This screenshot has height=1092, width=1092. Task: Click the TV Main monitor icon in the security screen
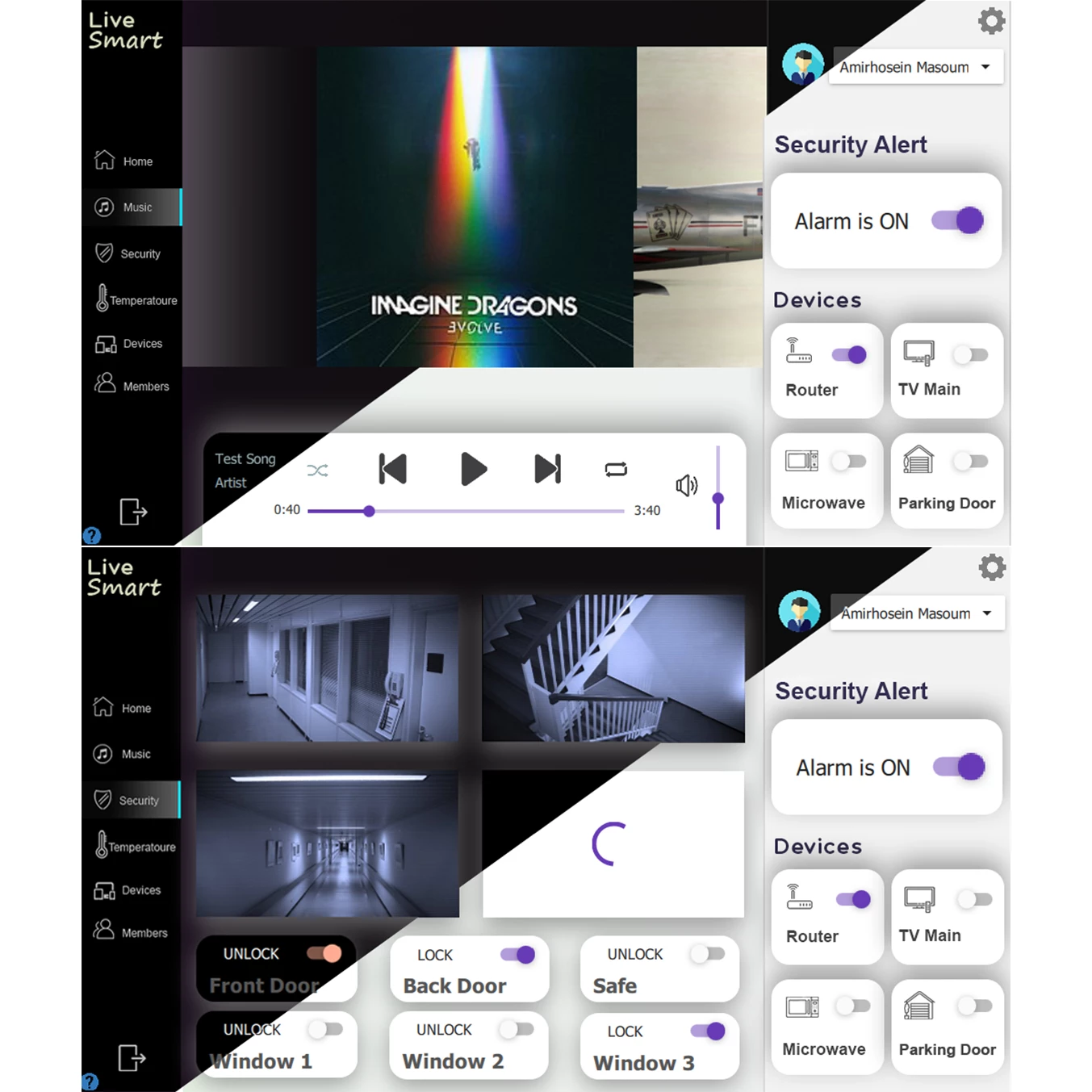(919, 898)
